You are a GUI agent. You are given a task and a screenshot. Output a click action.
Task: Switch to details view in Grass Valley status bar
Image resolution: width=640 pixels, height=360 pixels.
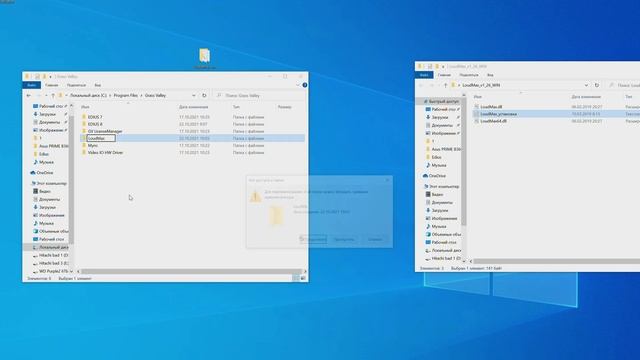tap(296, 278)
